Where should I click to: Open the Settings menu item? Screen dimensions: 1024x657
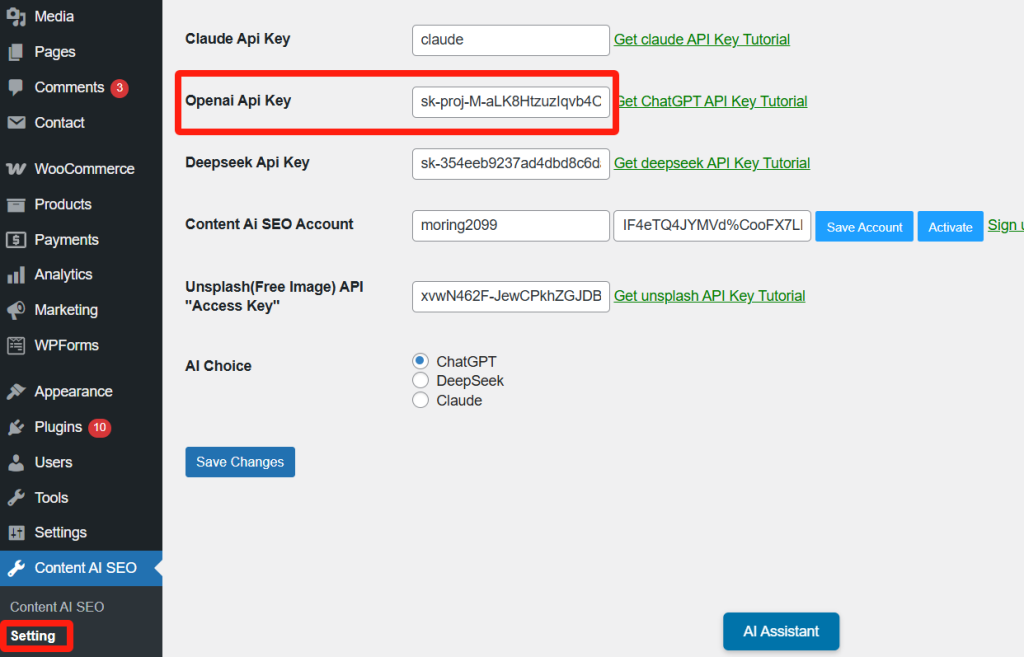(61, 533)
